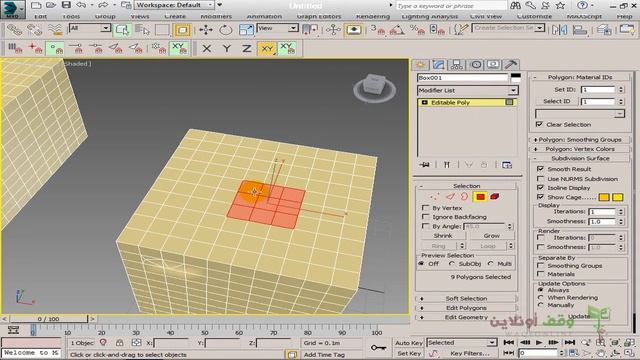This screenshot has height=360, width=640.
Task: Restrict transform to Y axis
Action: 227,49
